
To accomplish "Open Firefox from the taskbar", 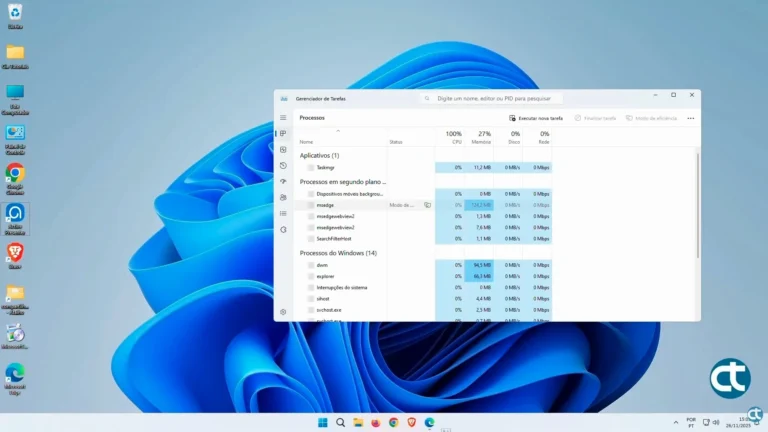I will [x=376, y=423].
